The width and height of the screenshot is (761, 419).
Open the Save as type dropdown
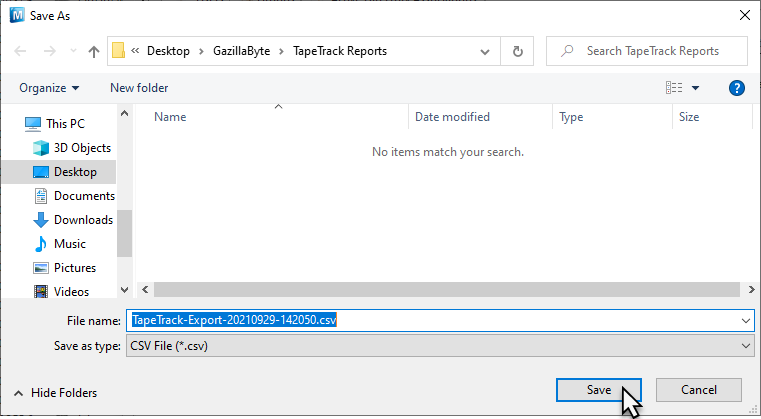(x=440, y=346)
